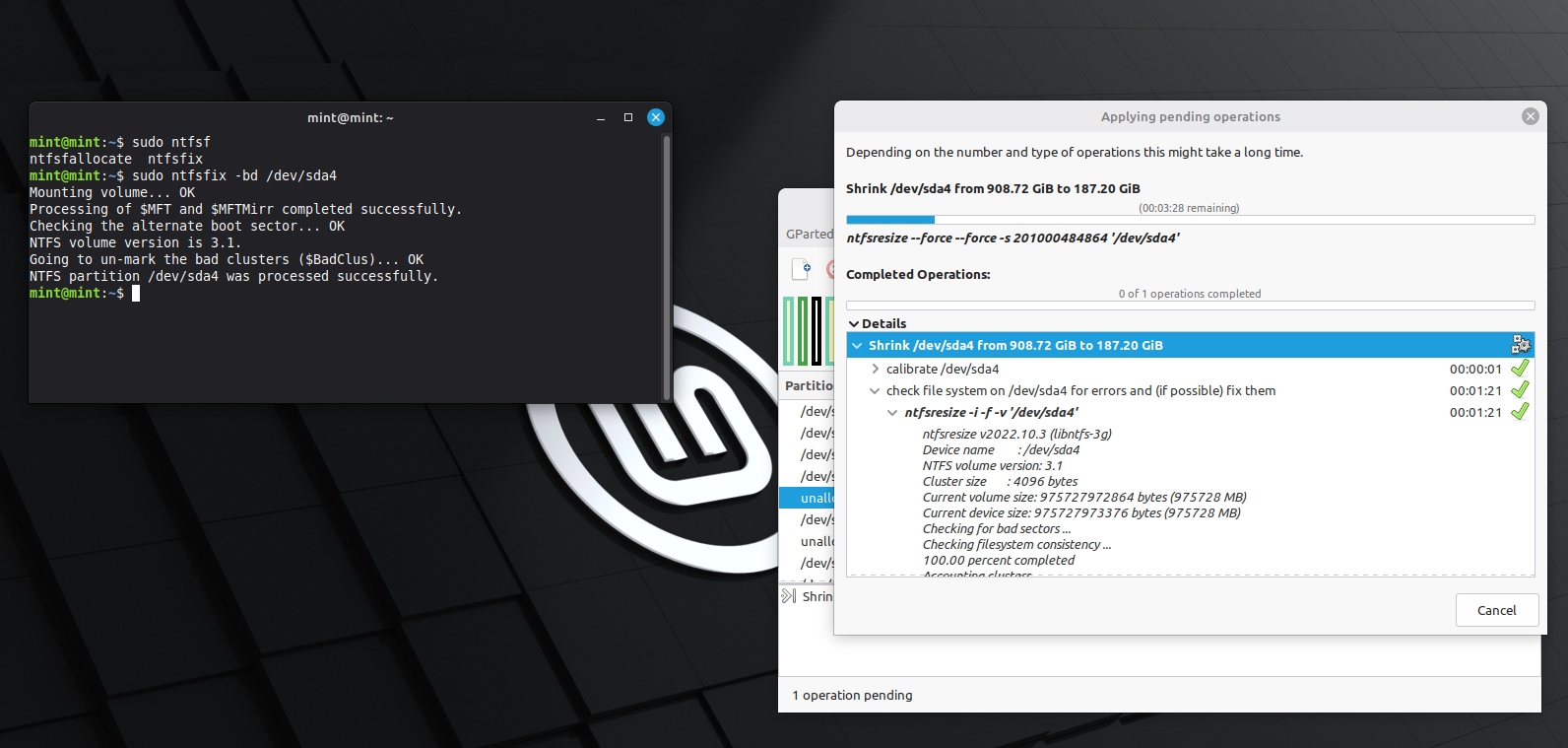Click the completed operations progress bar
This screenshot has width=1568, height=748.
click(1190, 306)
